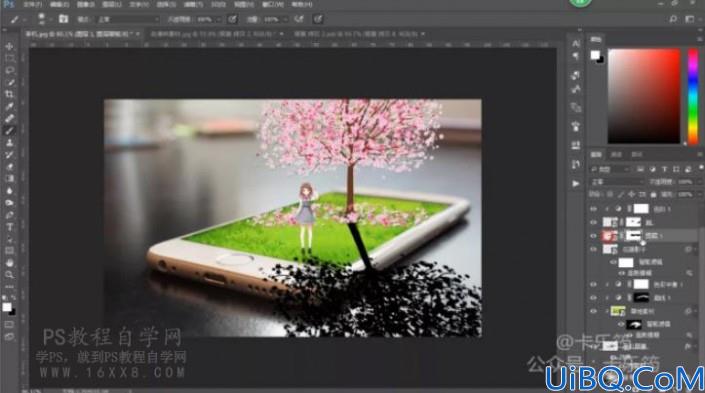Open the 编辑 (Edit) menu

tap(59, 4)
